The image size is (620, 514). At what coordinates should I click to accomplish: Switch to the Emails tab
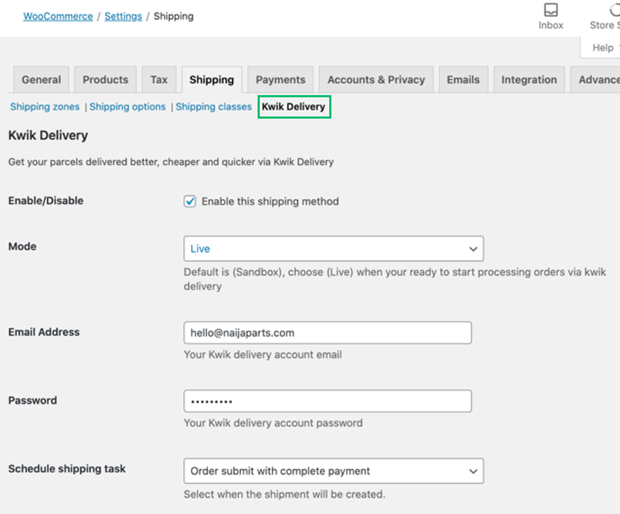[x=463, y=80]
